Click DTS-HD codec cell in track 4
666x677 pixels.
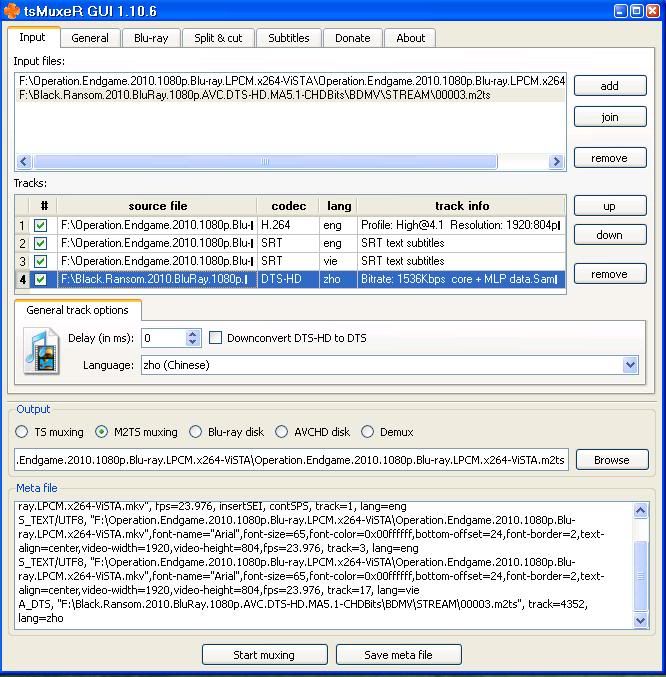288,279
